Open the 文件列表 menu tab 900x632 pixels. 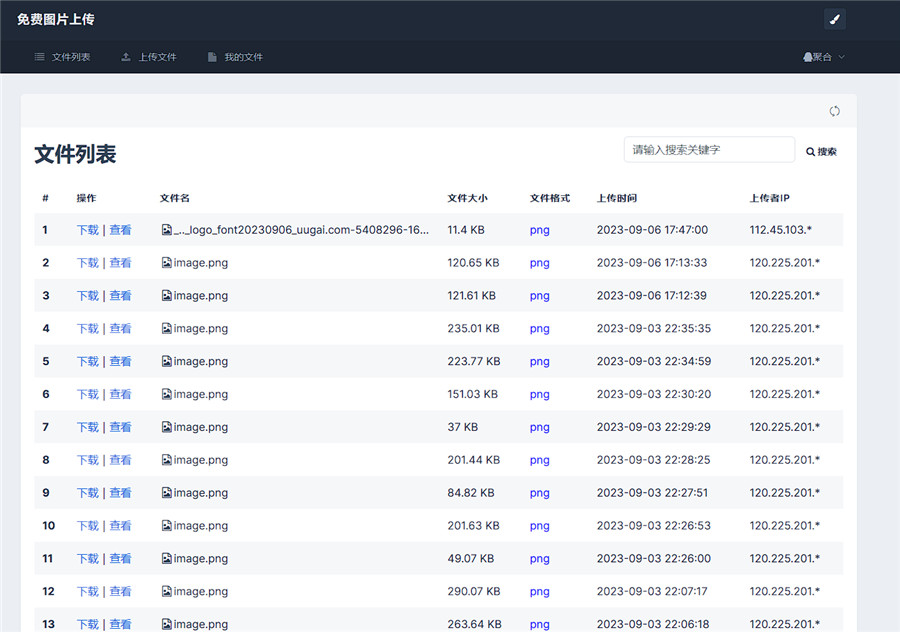click(x=62, y=57)
